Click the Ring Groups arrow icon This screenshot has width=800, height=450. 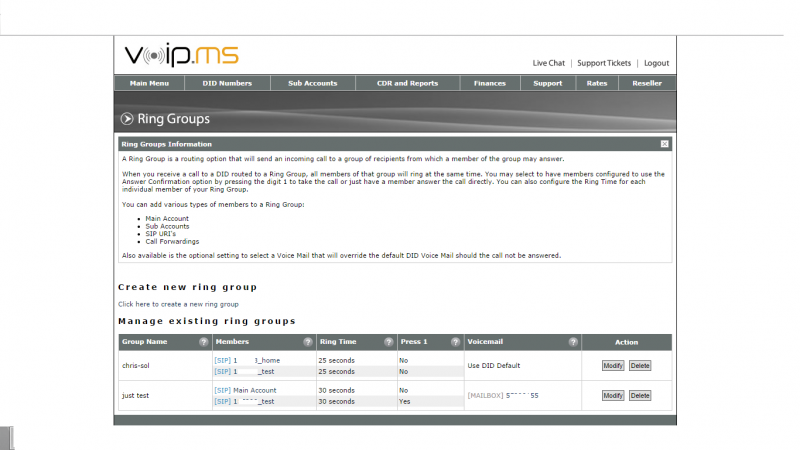click(x=127, y=119)
